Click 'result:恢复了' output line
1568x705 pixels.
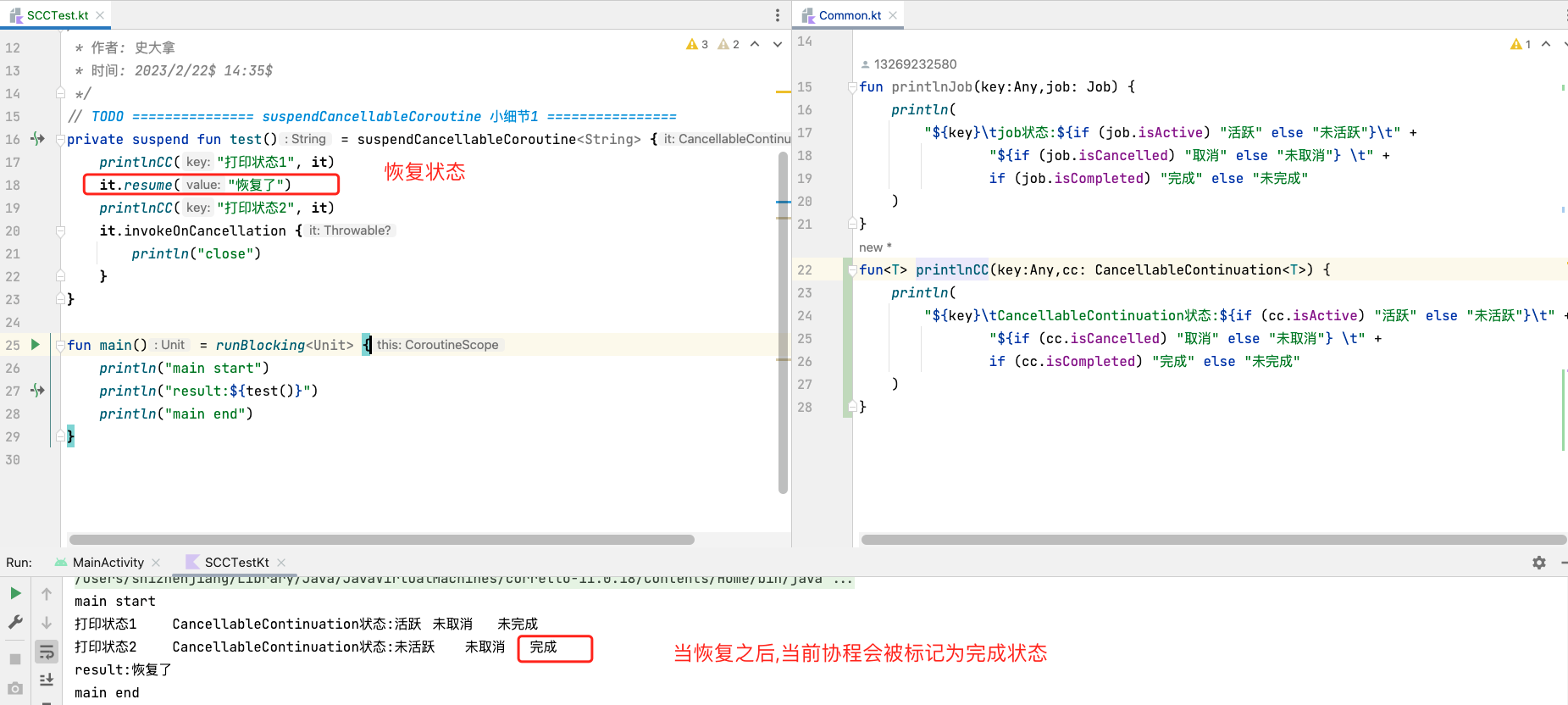(123, 670)
